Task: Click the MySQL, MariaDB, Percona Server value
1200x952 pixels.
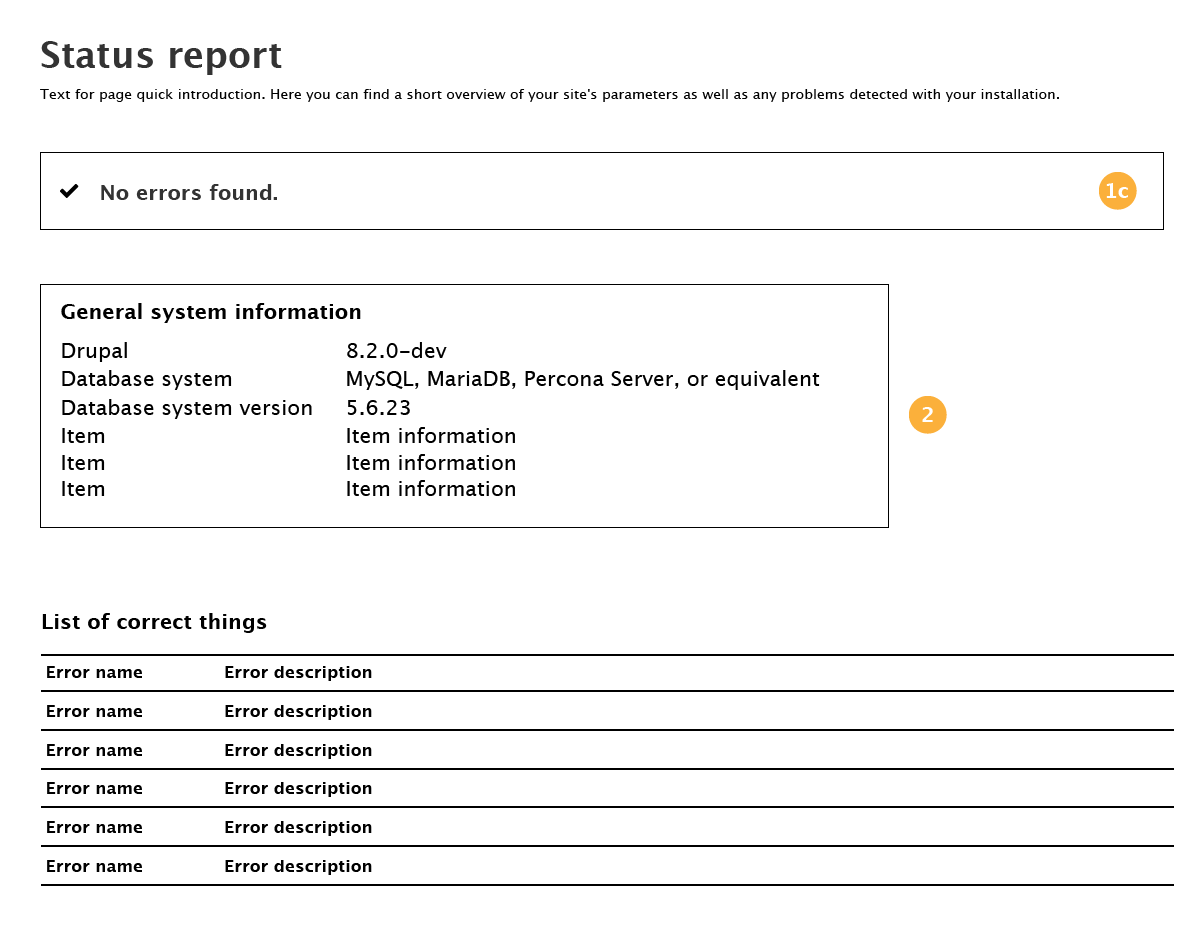Action: [582, 380]
